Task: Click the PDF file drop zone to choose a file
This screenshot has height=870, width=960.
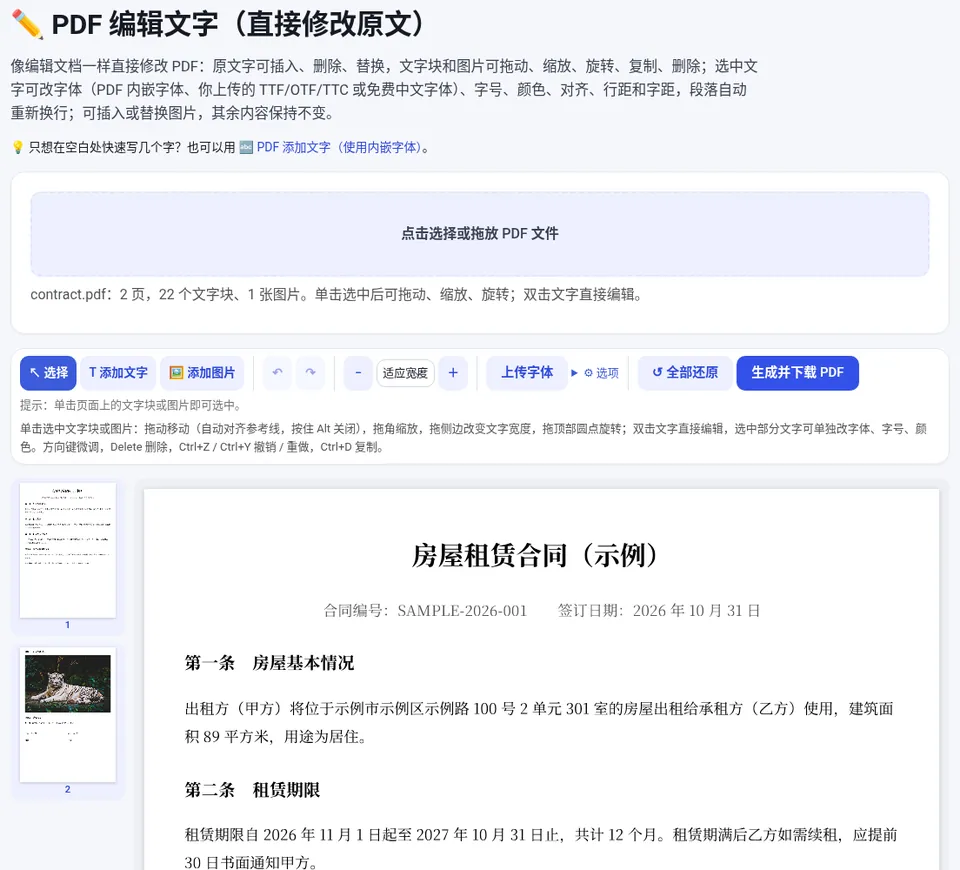Action: tap(480, 234)
